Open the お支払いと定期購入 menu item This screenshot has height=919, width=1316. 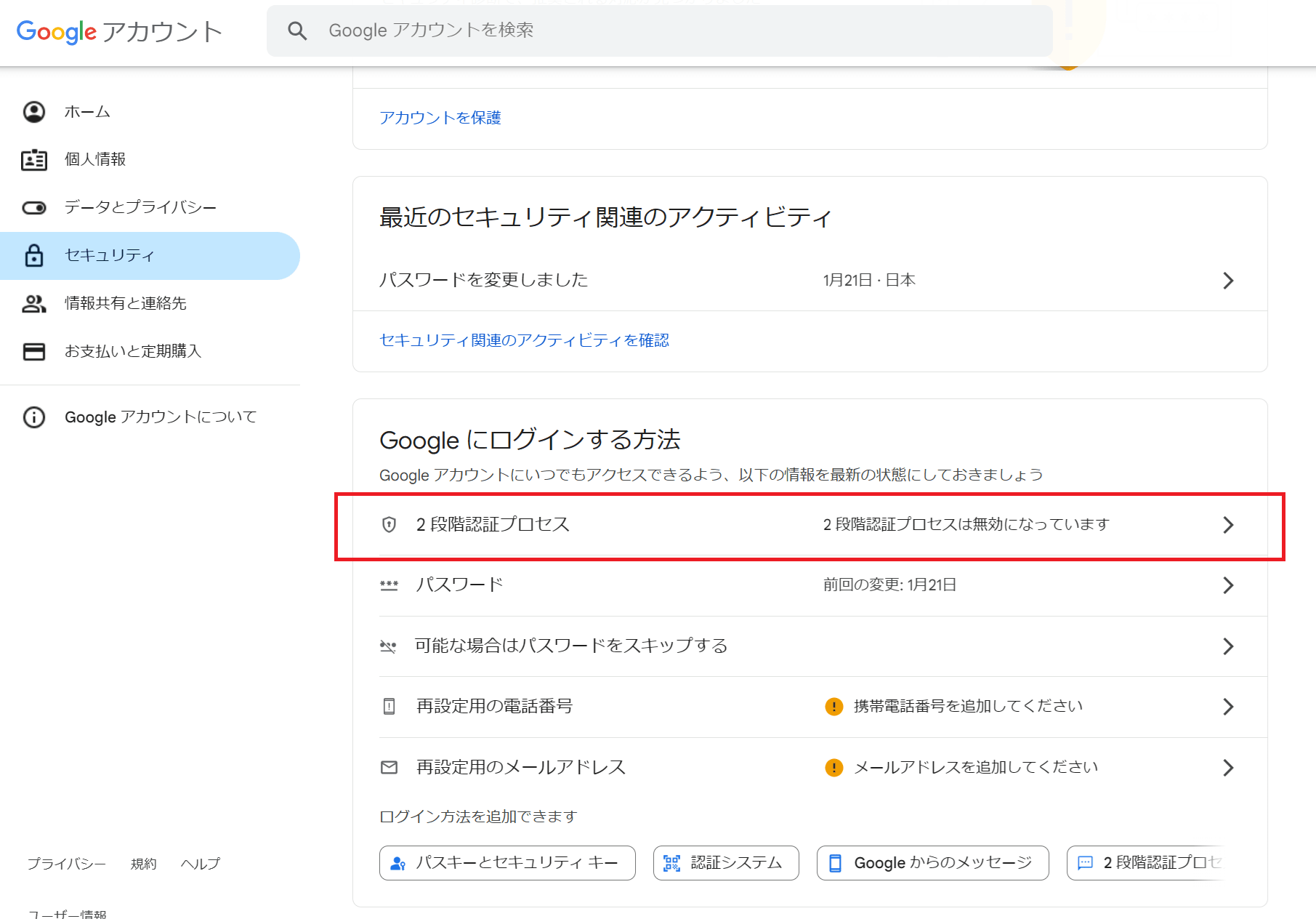[150, 351]
